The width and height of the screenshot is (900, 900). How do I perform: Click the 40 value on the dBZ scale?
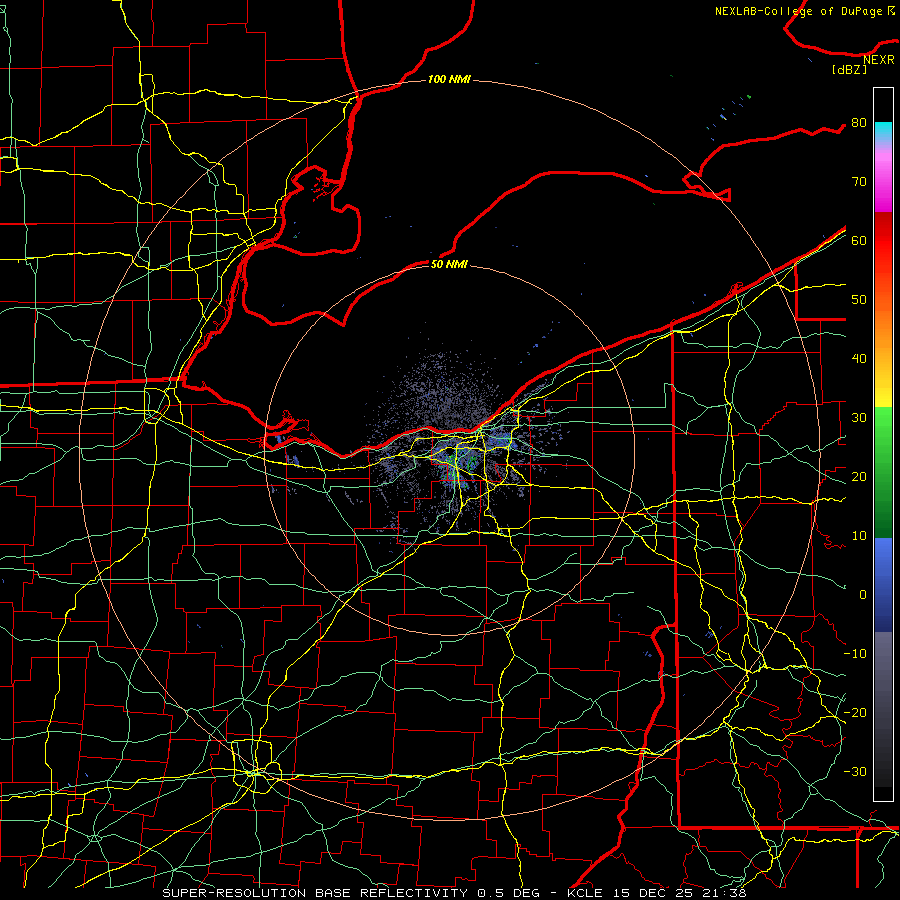coord(859,359)
